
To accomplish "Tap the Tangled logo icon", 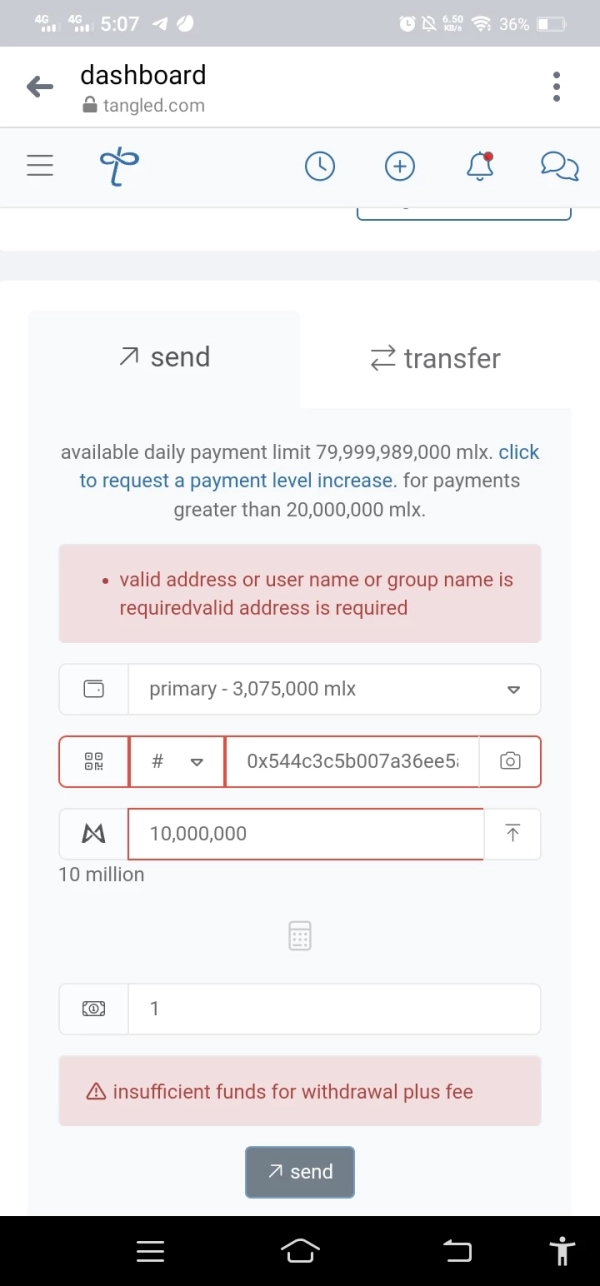I will point(119,166).
